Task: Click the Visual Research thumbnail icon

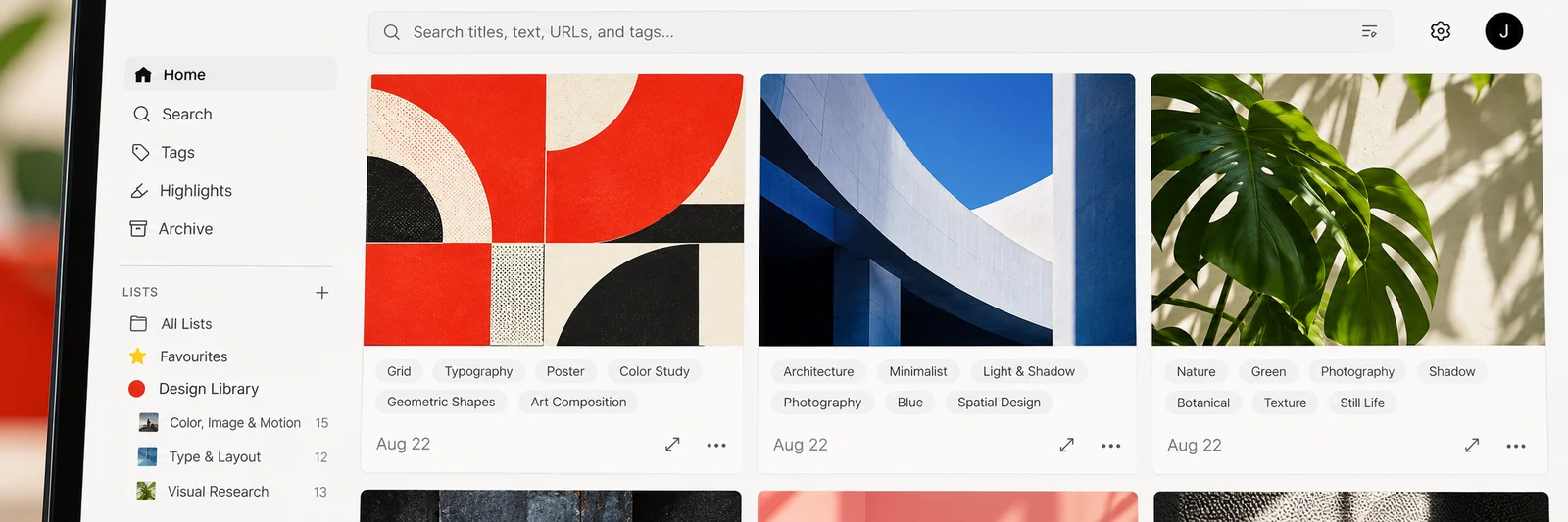Action: coord(146,491)
